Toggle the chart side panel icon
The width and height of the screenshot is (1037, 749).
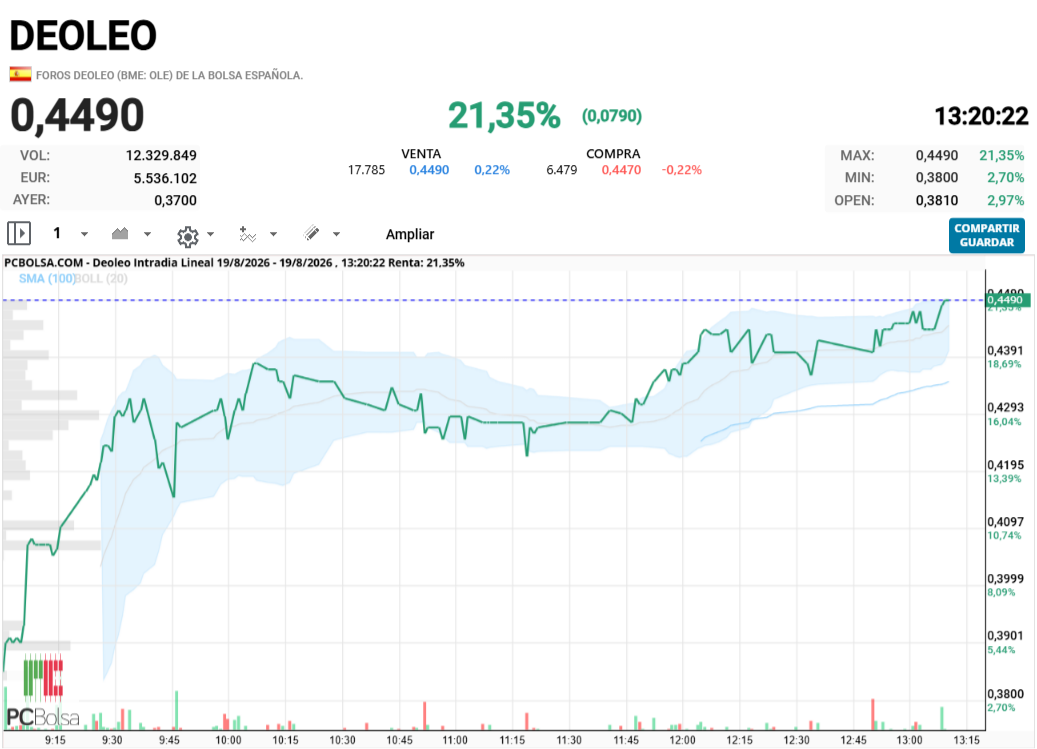(x=19, y=233)
